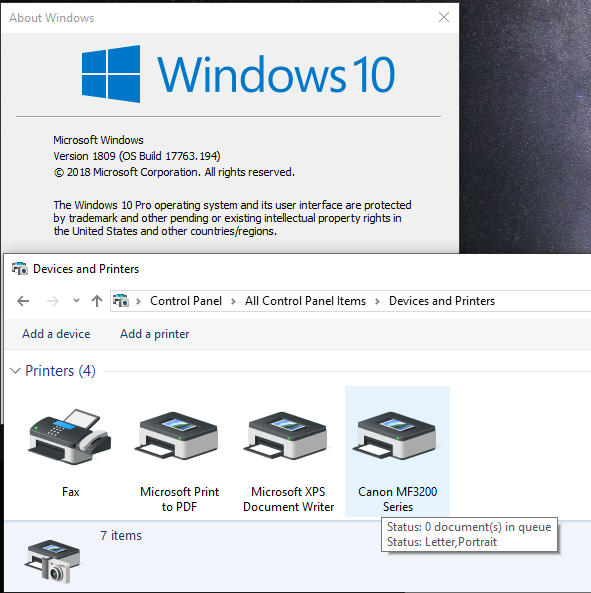Click the Devices and Printers window title
Viewport: 591px width, 593px height.
(x=86, y=269)
